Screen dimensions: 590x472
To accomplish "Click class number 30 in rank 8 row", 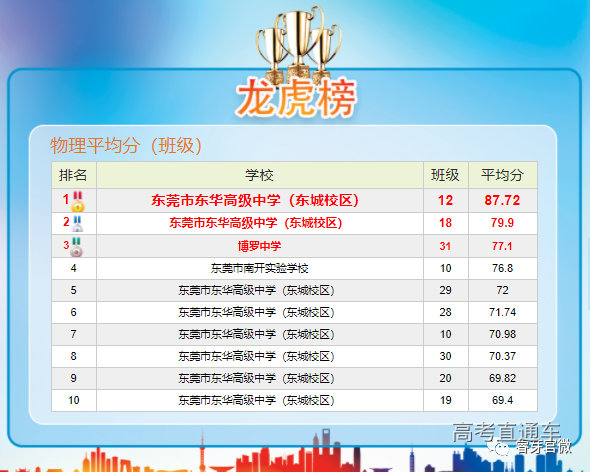I will pyautogui.click(x=446, y=356).
